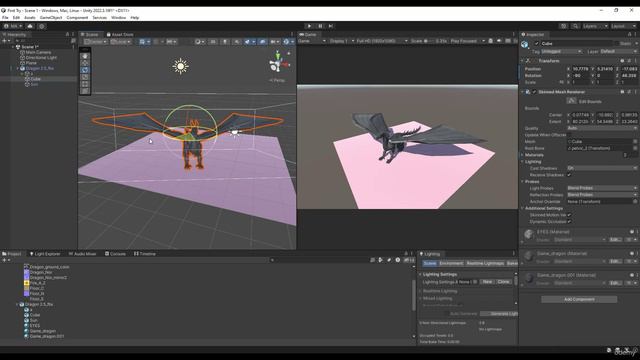Select the Rotate tool in scene toolbar
The width and height of the screenshot is (640, 360).
(85, 70)
